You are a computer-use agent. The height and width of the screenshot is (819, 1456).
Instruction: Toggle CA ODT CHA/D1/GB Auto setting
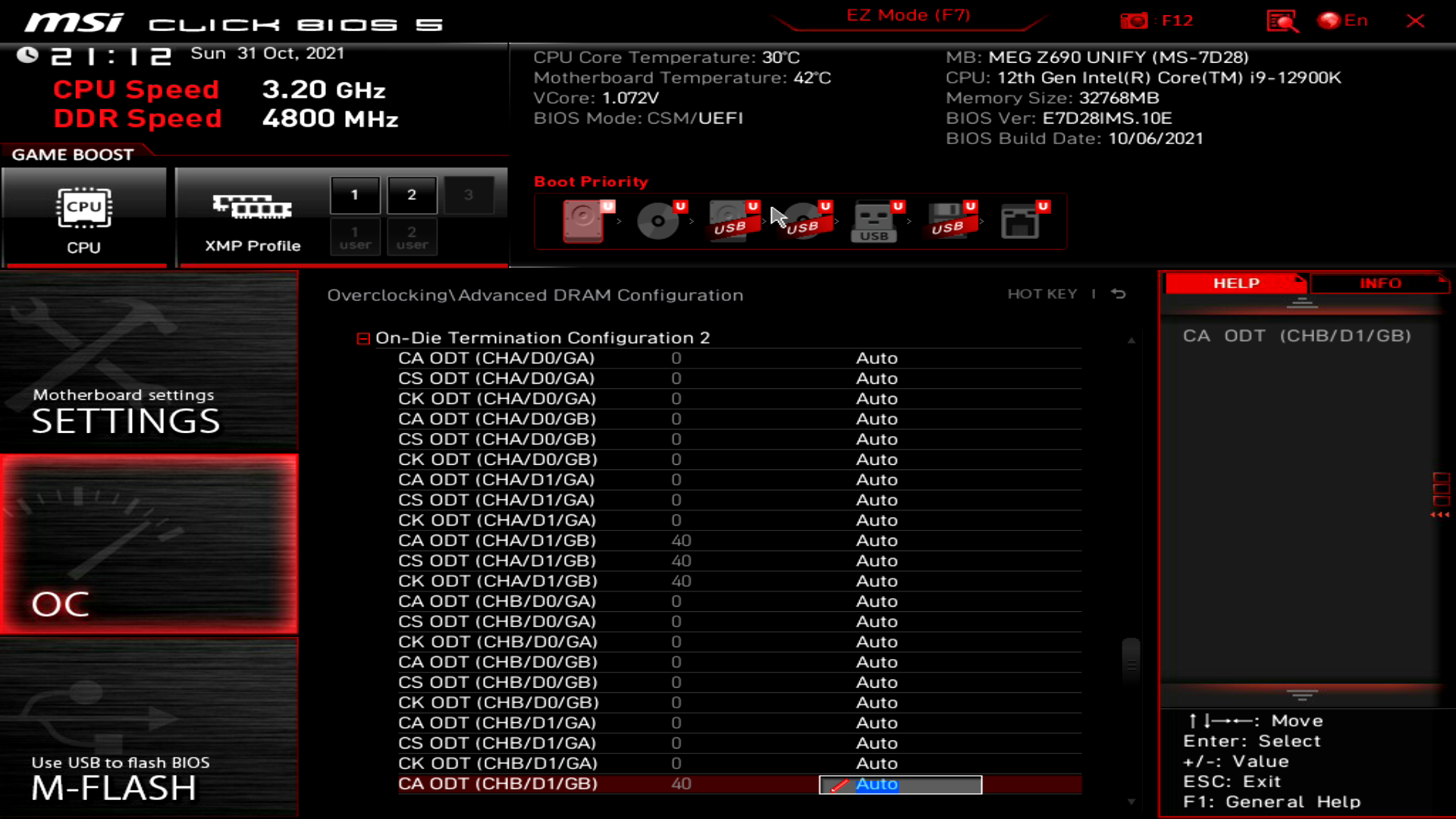click(x=877, y=540)
